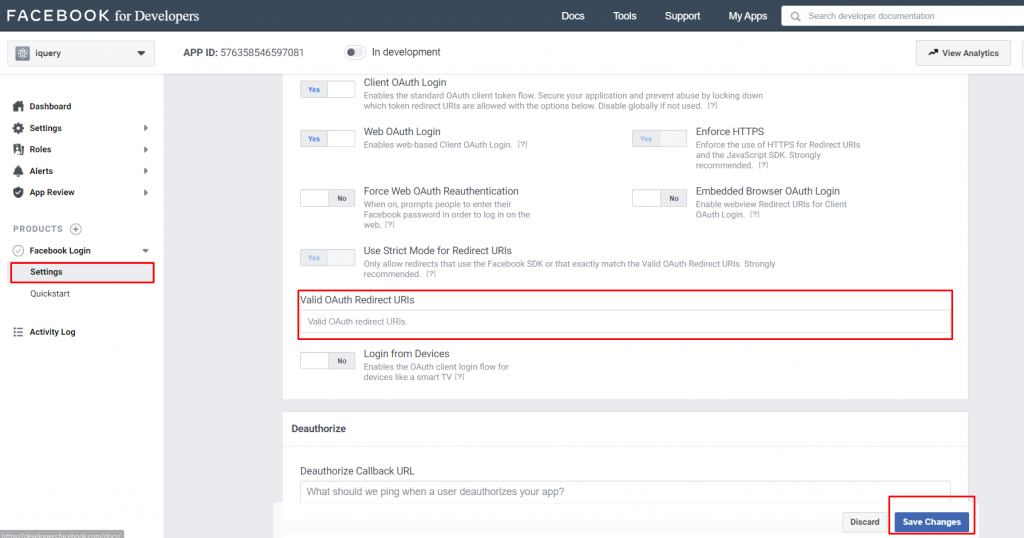Screen dimensions: 1024x538
Task: Open Docs in top navigation
Action: point(573,16)
